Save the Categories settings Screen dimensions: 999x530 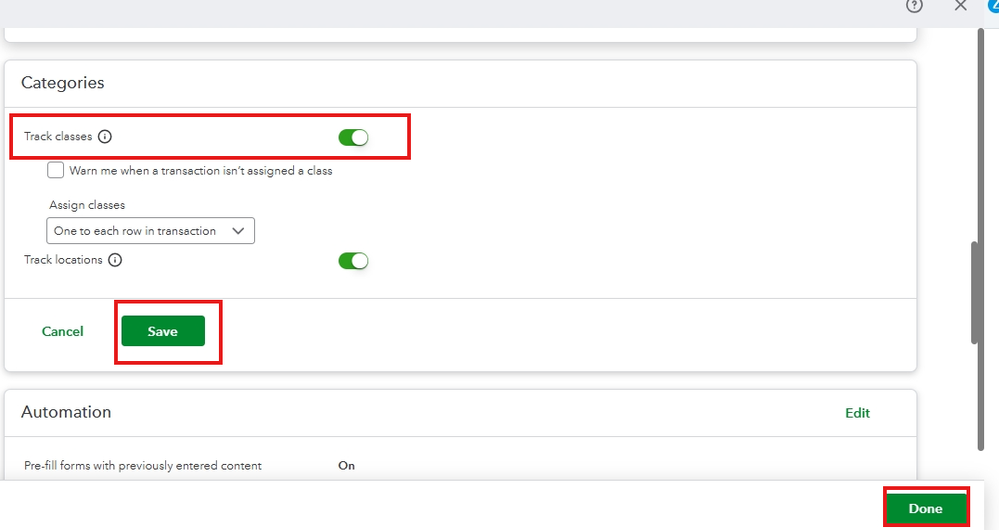(163, 331)
